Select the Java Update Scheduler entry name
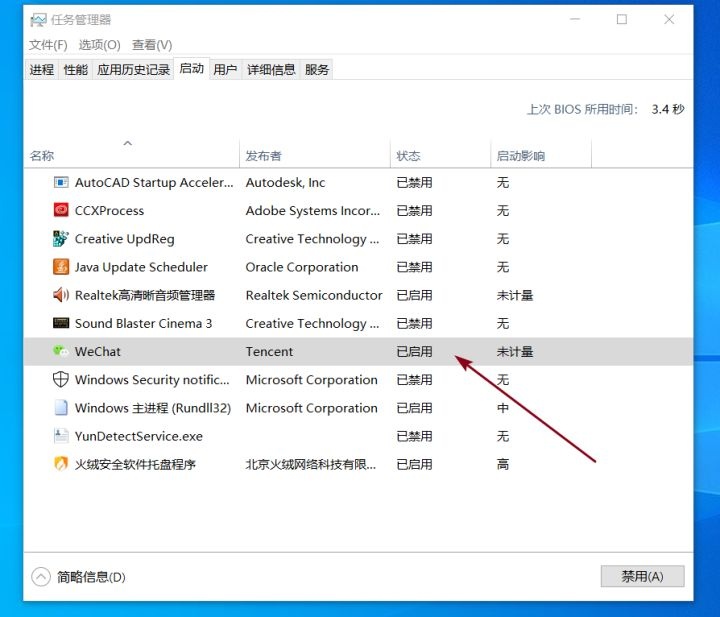Viewport: 720px width, 617px height. (141, 267)
